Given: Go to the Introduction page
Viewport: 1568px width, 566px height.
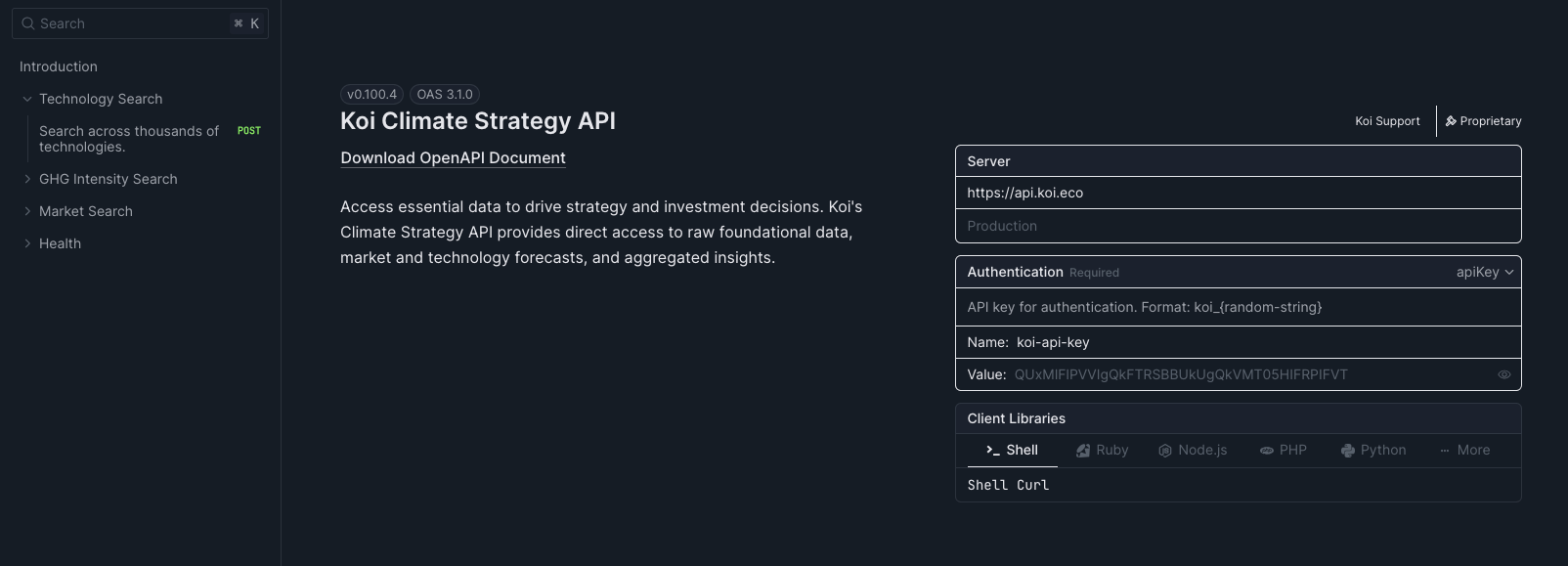Looking at the screenshot, I should tap(59, 66).
